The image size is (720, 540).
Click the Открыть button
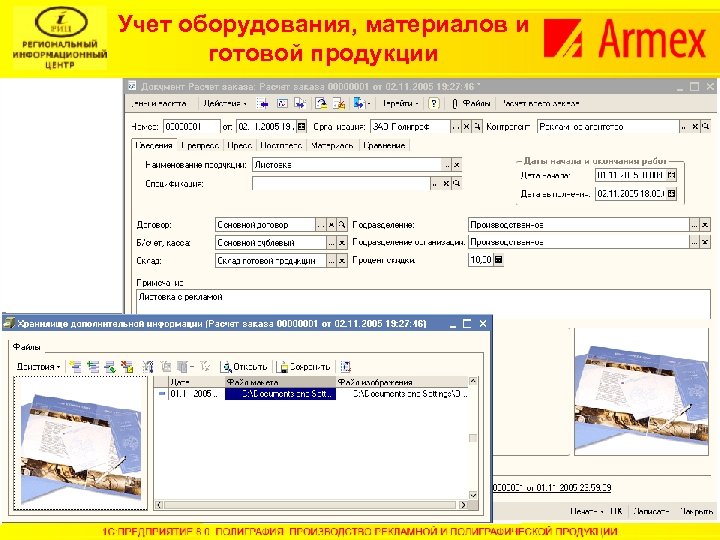pos(244,366)
